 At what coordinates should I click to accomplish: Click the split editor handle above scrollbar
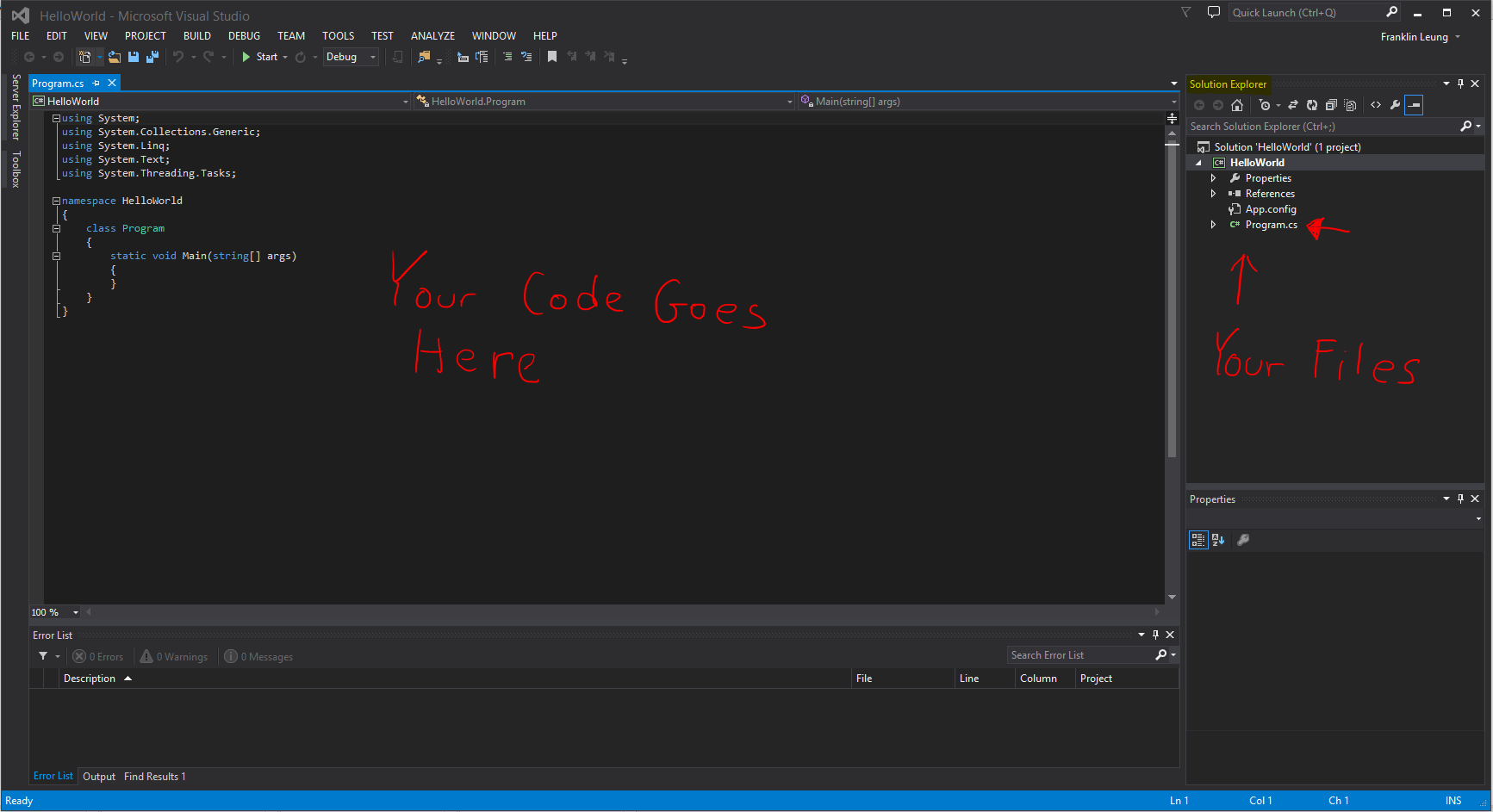tap(1172, 118)
